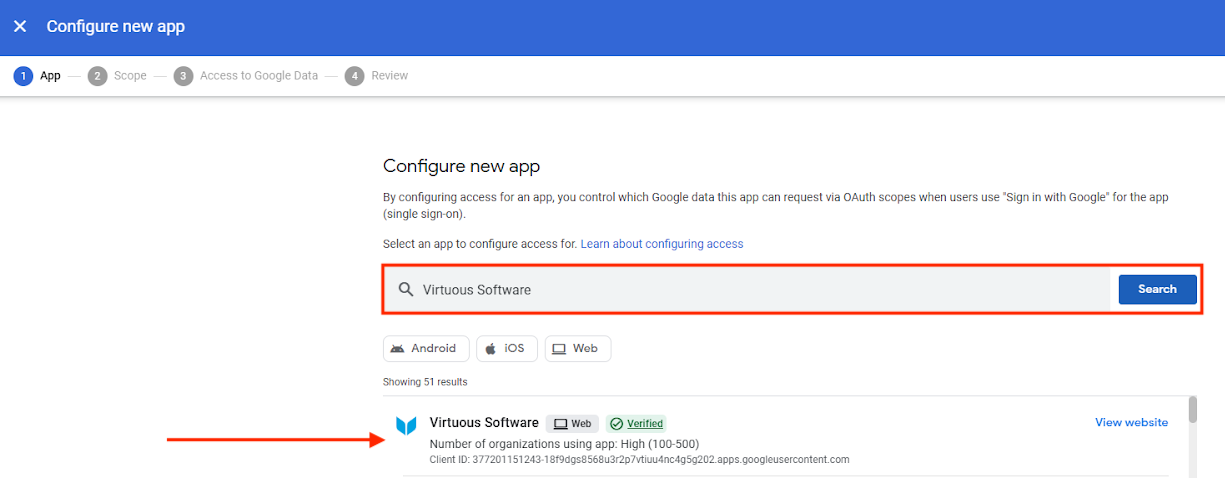Click the step 2 number circle
The height and width of the screenshot is (478, 1225).
point(97,76)
